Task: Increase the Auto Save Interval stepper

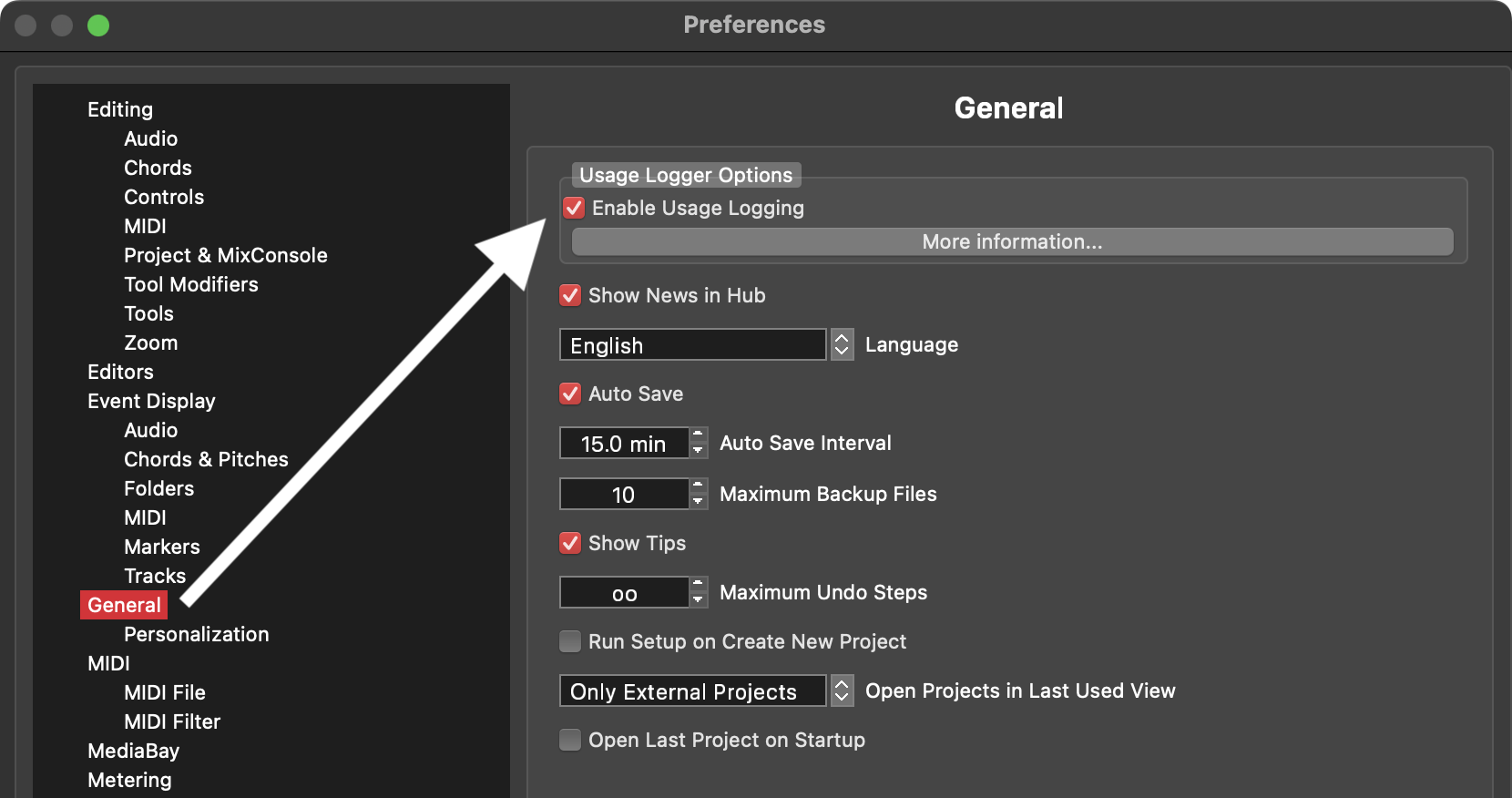Action: click(x=699, y=435)
